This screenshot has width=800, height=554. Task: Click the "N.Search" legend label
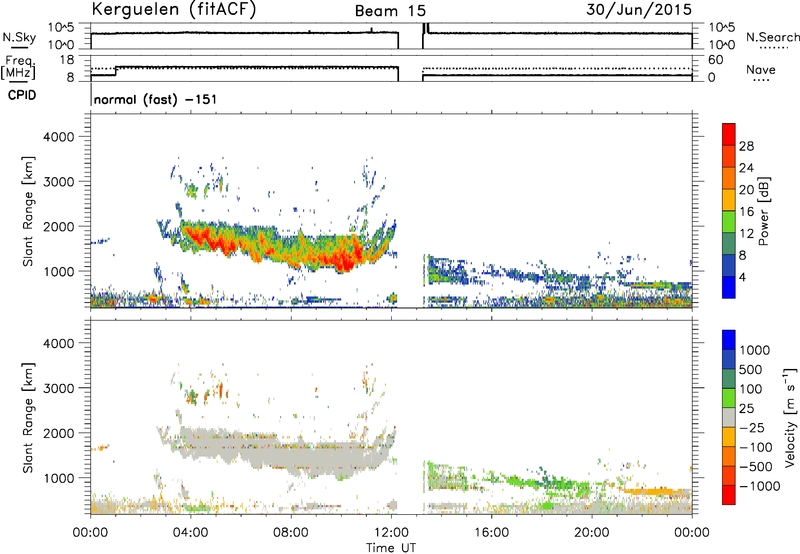(772, 37)
